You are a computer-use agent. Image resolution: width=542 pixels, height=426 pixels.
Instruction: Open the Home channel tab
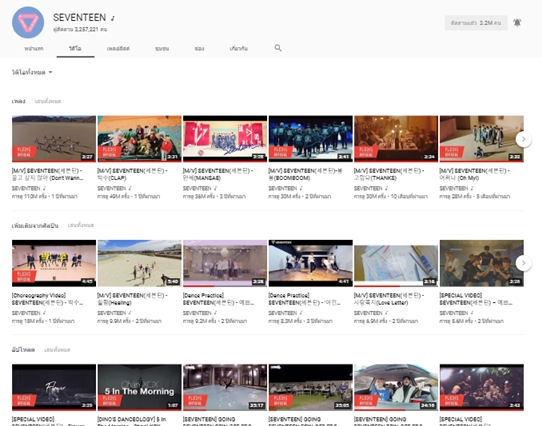click(x=34, y=48)
